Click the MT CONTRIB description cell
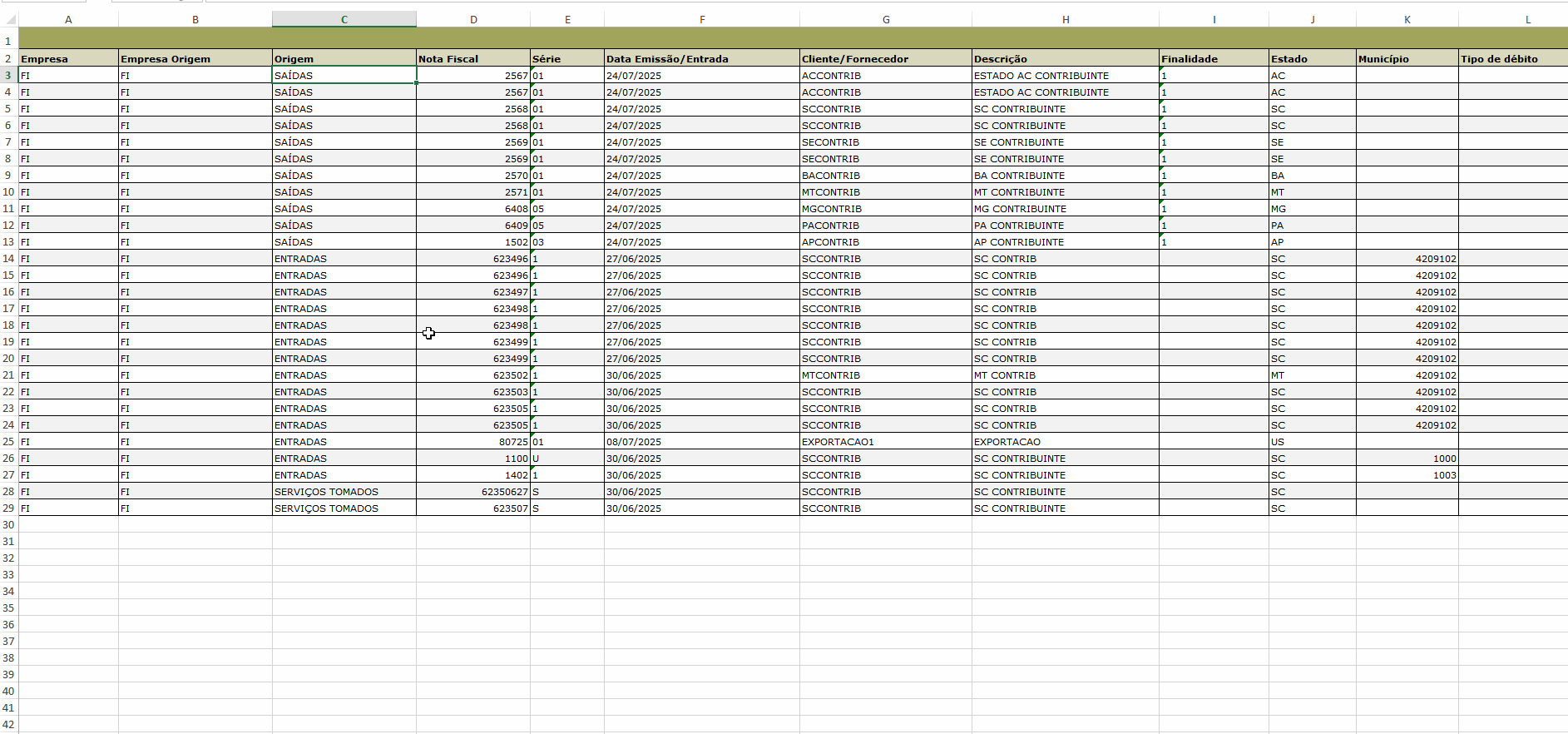 click(x=1066, y=375)
